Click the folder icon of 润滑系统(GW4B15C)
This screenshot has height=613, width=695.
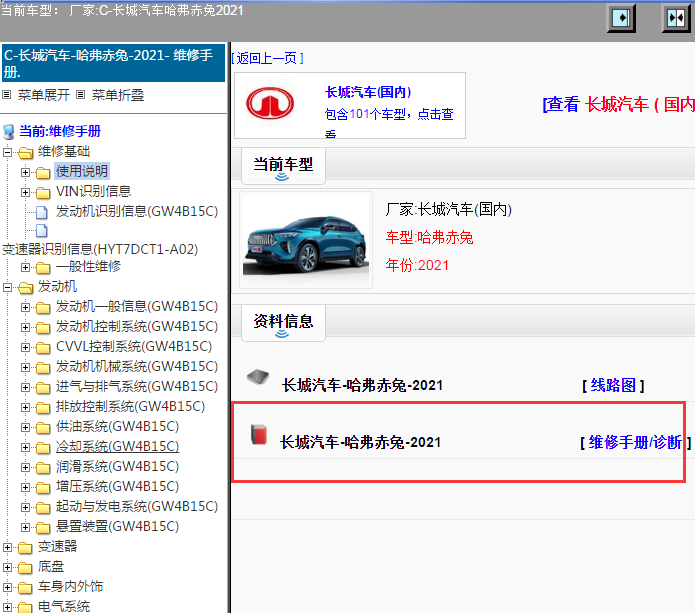43,467
